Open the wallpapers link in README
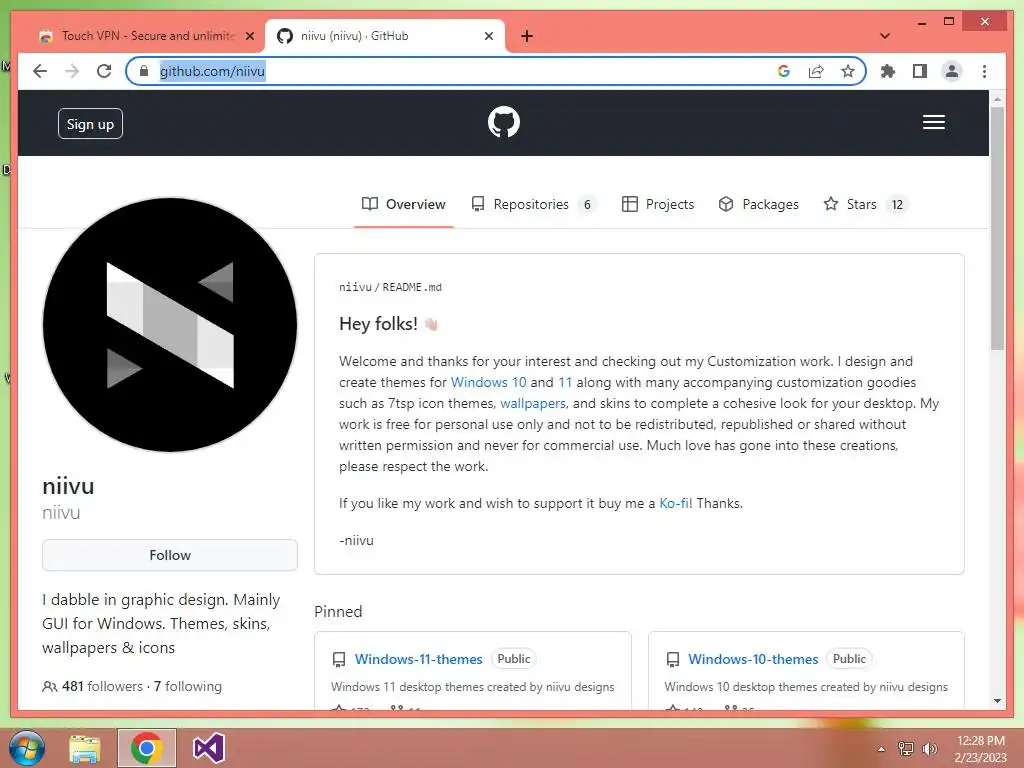Screen dimensions: 1024x768 pos(533,404)
